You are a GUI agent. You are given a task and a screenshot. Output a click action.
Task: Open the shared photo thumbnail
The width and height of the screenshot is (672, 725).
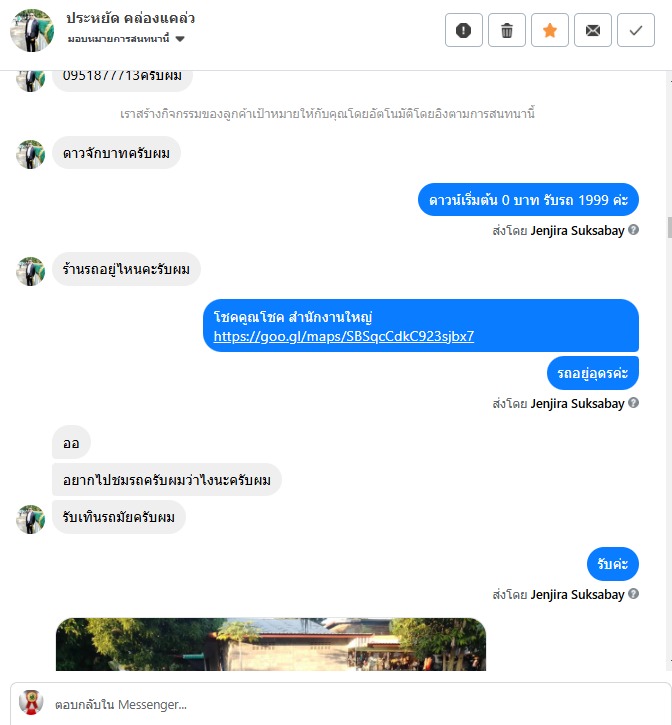[271, 644]
